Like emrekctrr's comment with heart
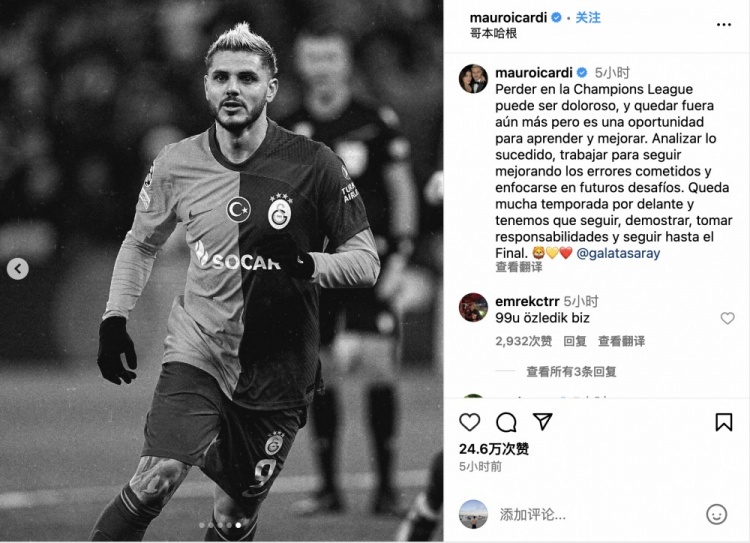This screenshot has width=750, height=543. coord(728,318)
